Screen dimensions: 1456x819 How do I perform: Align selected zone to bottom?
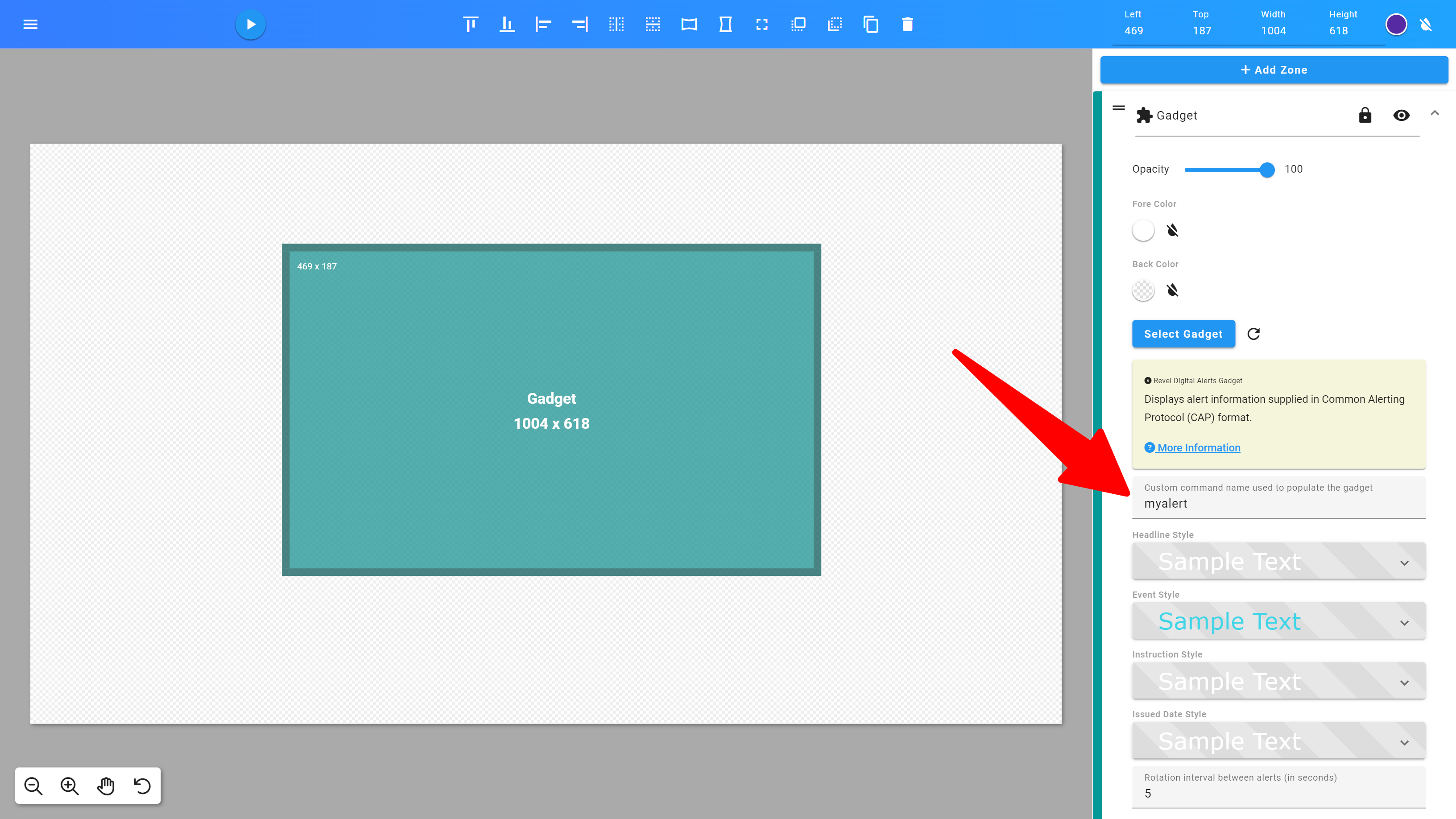pyautogui.click(x=507, y=24)
